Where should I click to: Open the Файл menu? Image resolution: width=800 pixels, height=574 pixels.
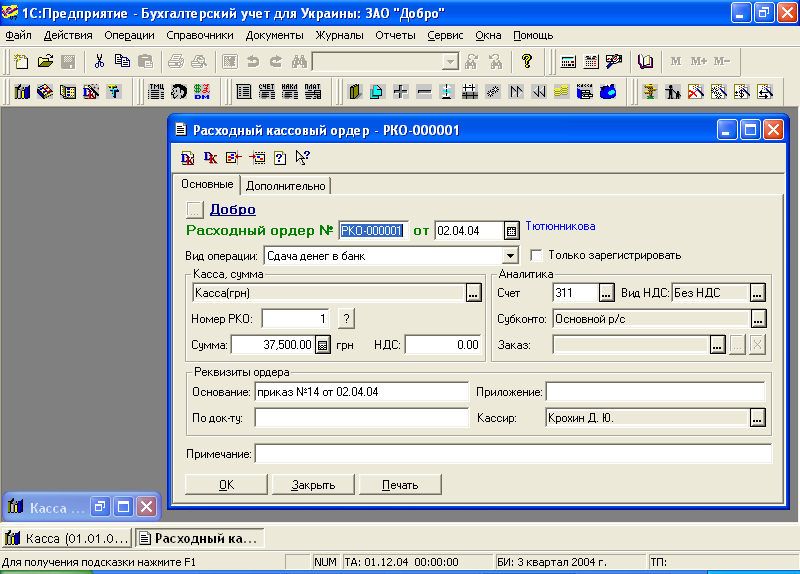(18, 35)
